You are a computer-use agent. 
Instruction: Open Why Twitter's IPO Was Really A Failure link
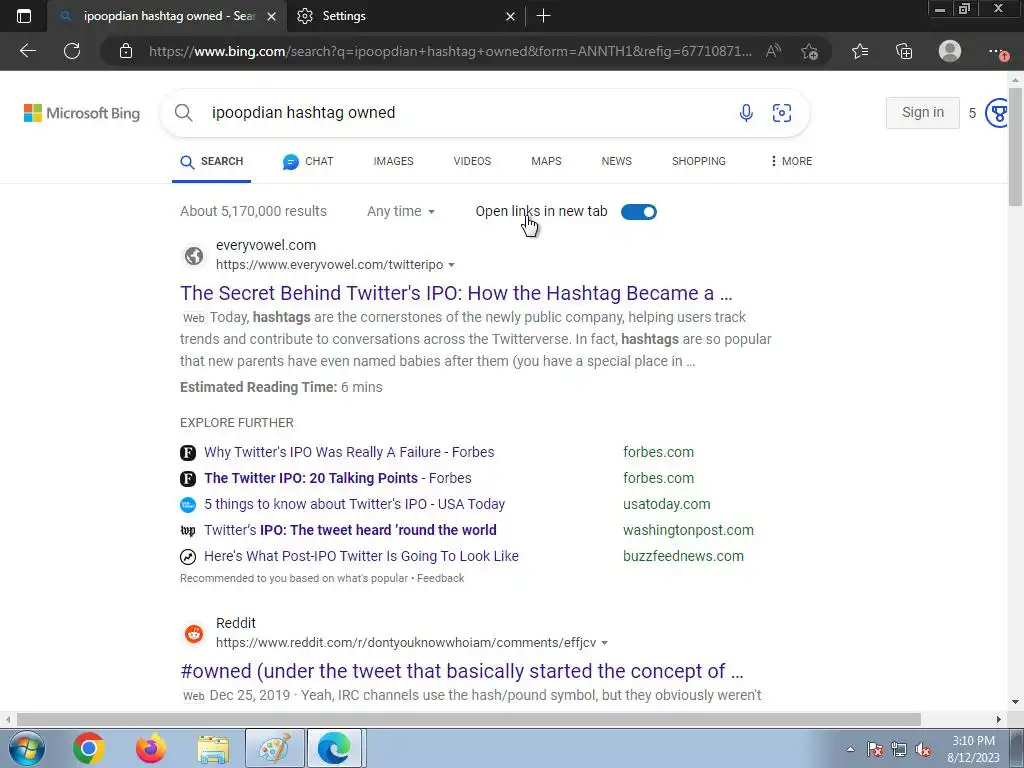point(349,452)
